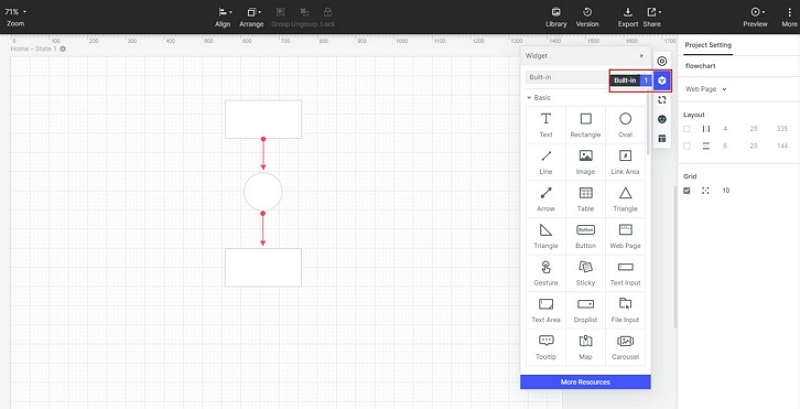Add a Sticky note widget

[x=585, y=273]
